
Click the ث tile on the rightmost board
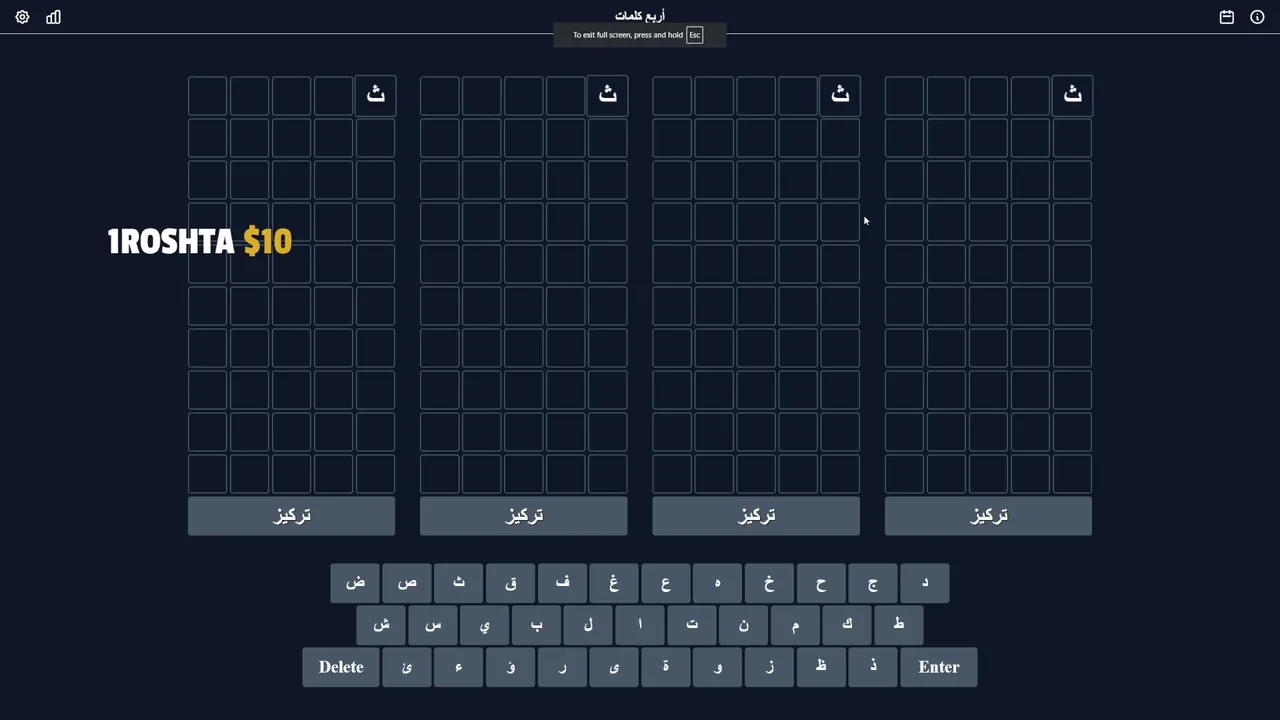tap(1072, 95)
